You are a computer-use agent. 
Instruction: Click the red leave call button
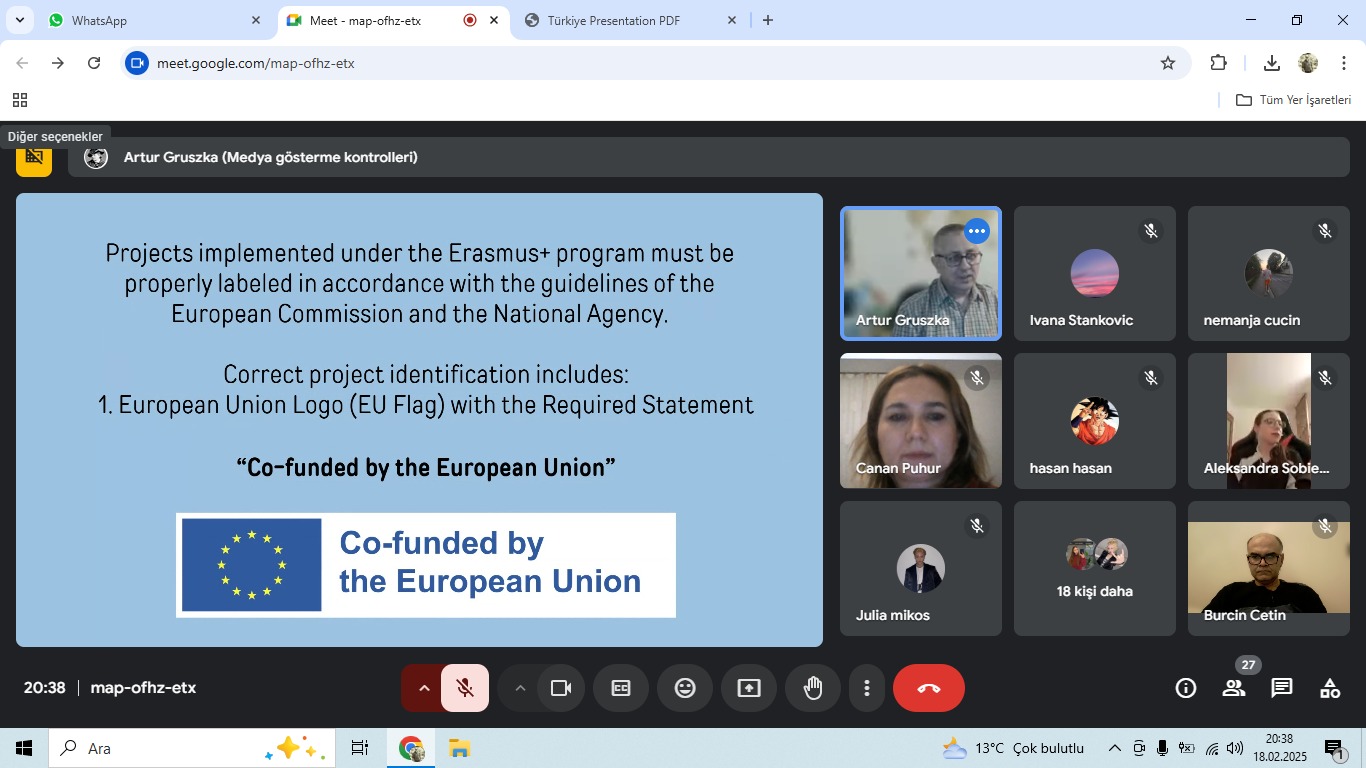[x=929, y=688]
